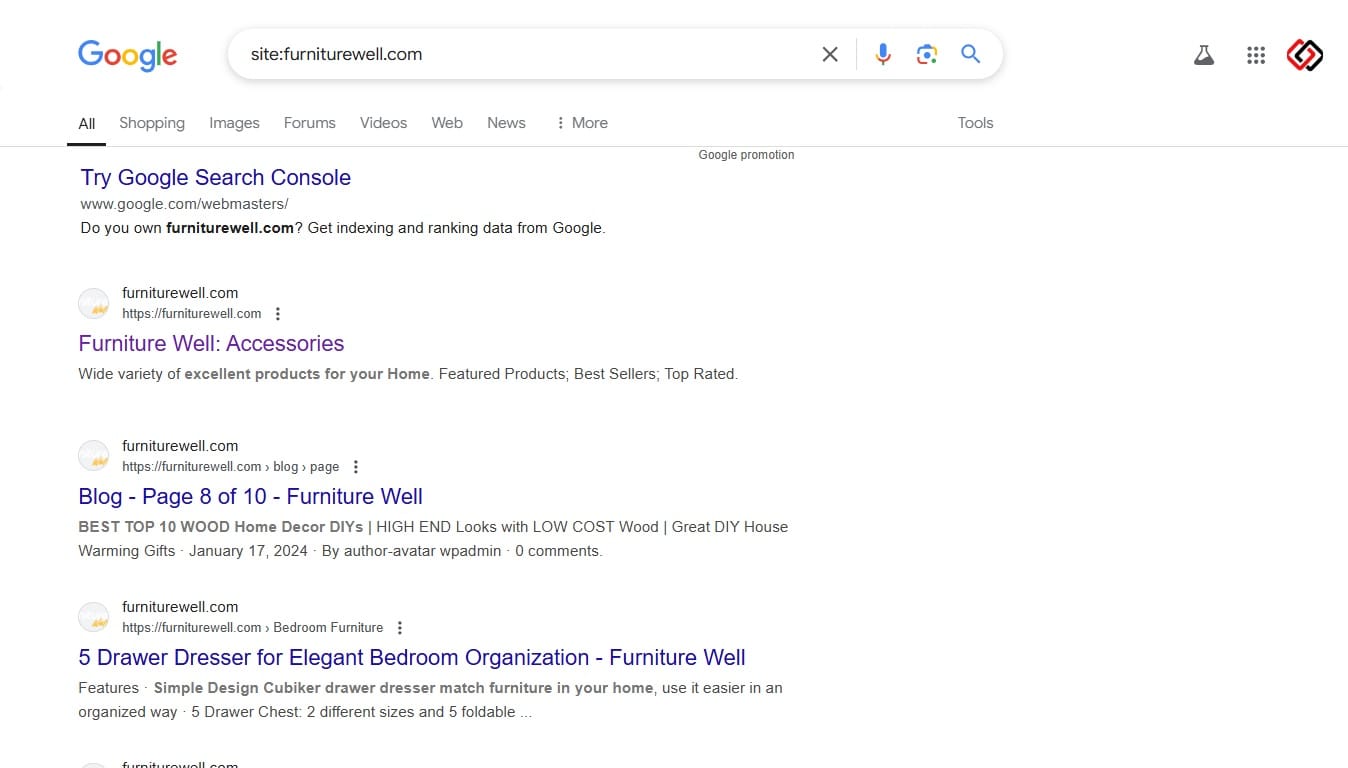Select the All tab

coord(87,123)
